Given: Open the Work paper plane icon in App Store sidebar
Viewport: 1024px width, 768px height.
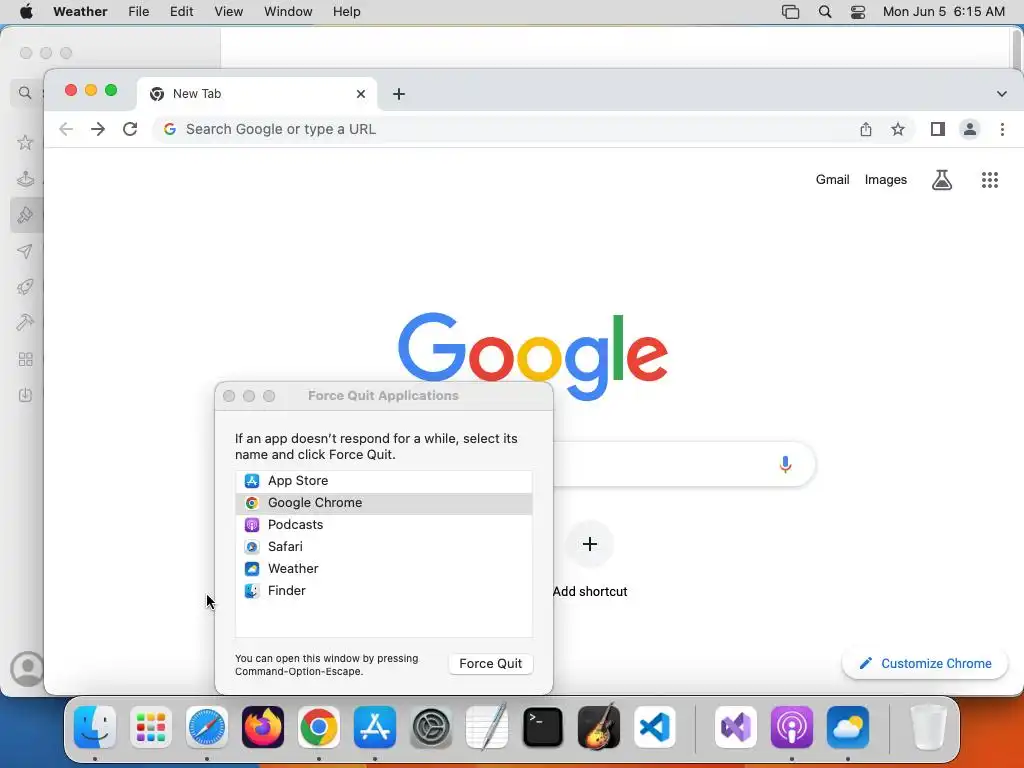Looking at the screenshot, I should (x=25, y=251).
